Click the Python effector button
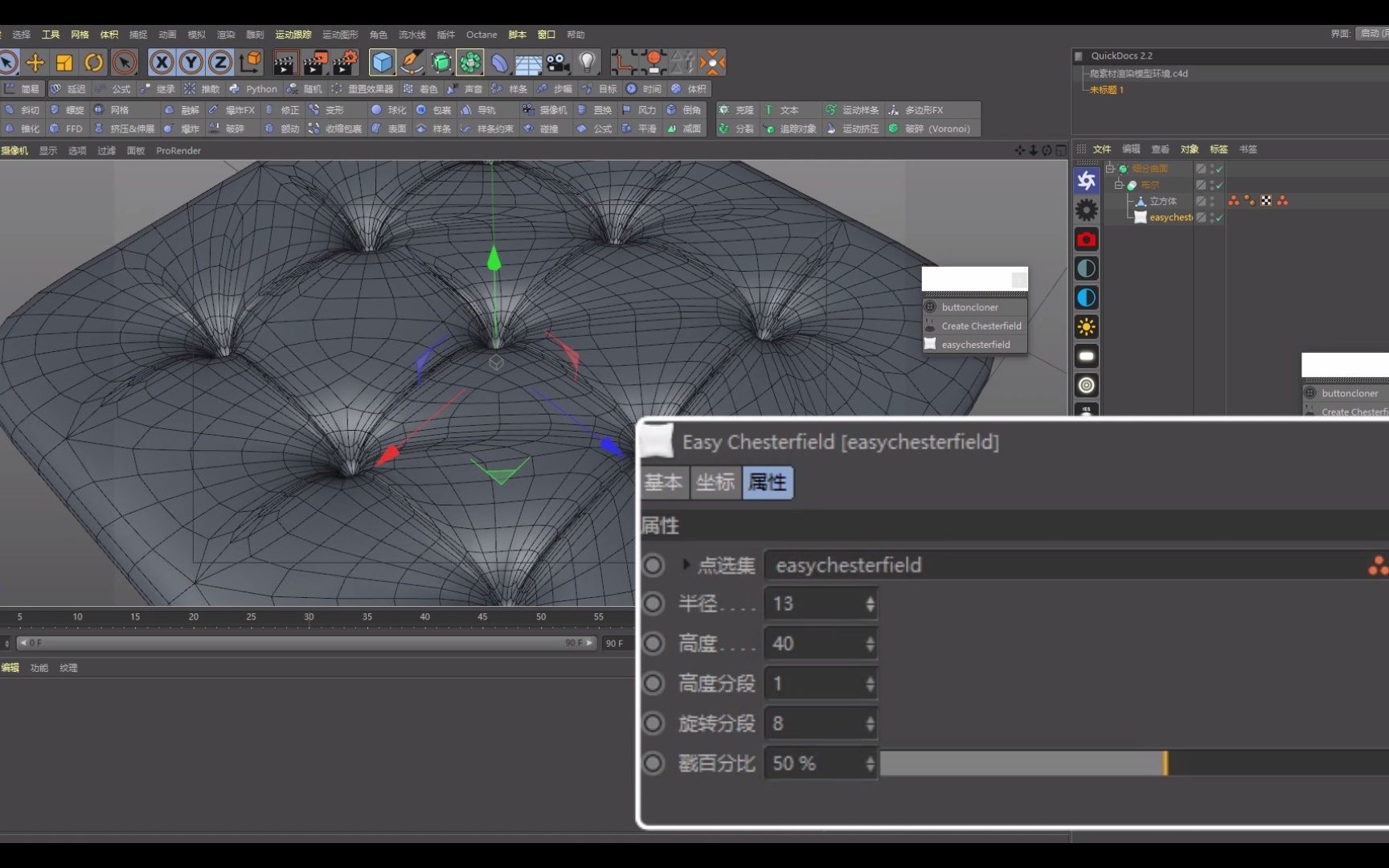 pyautogui.click(x=254, y=88)
